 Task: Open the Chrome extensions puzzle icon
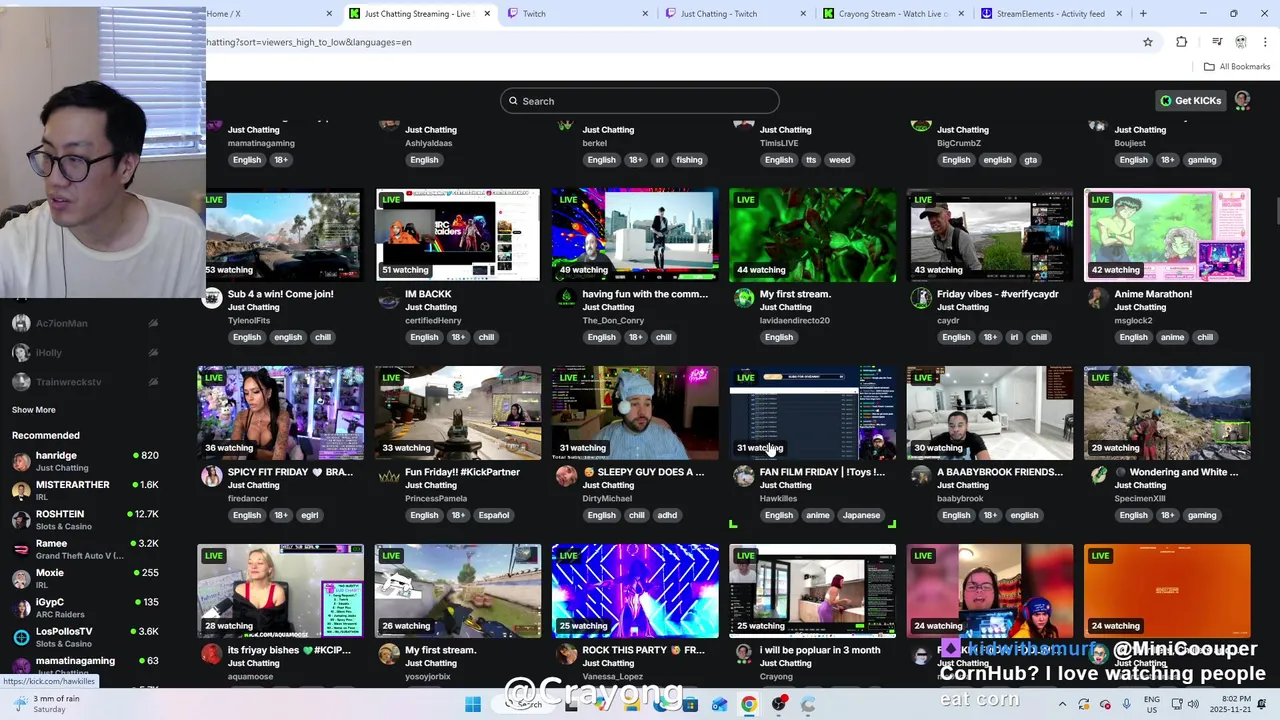(x=1182, y=42)
